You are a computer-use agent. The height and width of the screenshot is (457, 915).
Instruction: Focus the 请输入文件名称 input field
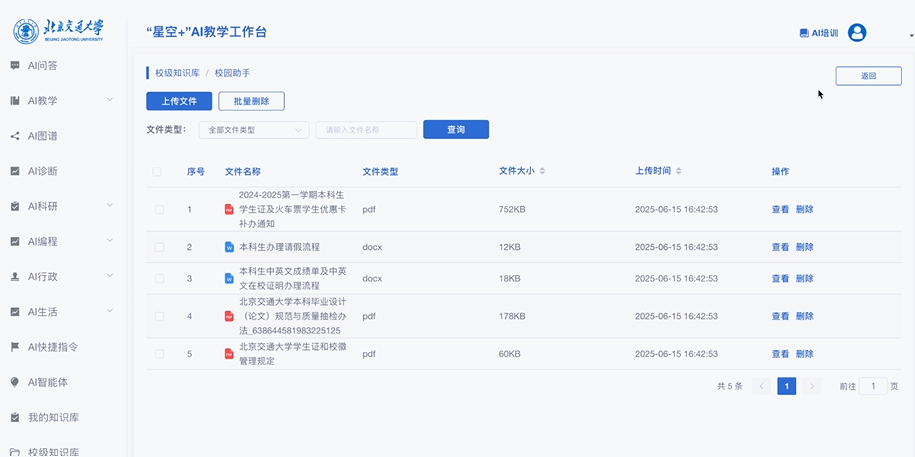(366, 130)
